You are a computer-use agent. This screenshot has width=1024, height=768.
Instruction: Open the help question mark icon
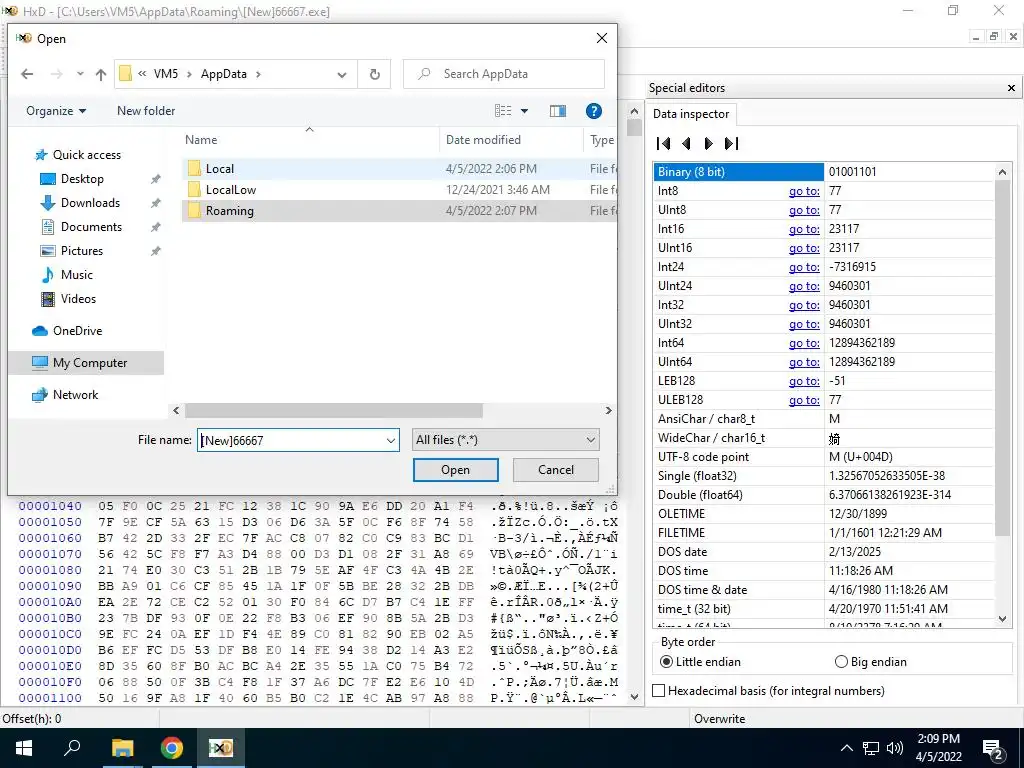[594, 111]
